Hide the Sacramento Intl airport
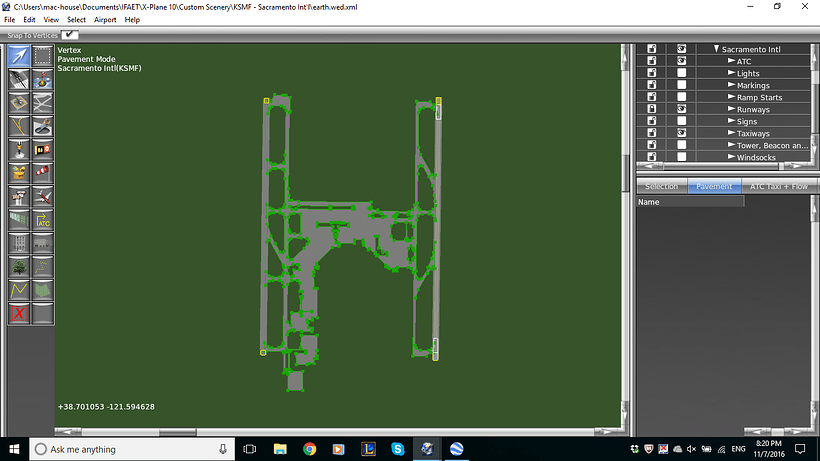Viewport: 820px width, 461px height. click(x=681, y=49)
